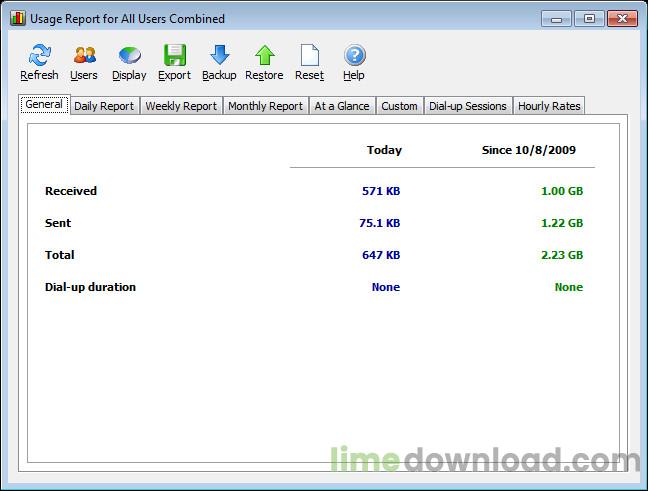Switch to the Hourly Rates tab
The height and width of the screenshot is (491, 648).
[549, 106]
